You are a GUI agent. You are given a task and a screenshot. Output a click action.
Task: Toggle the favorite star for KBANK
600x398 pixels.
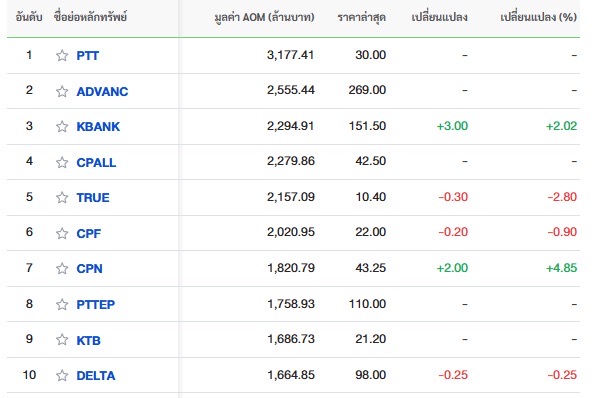62,126
